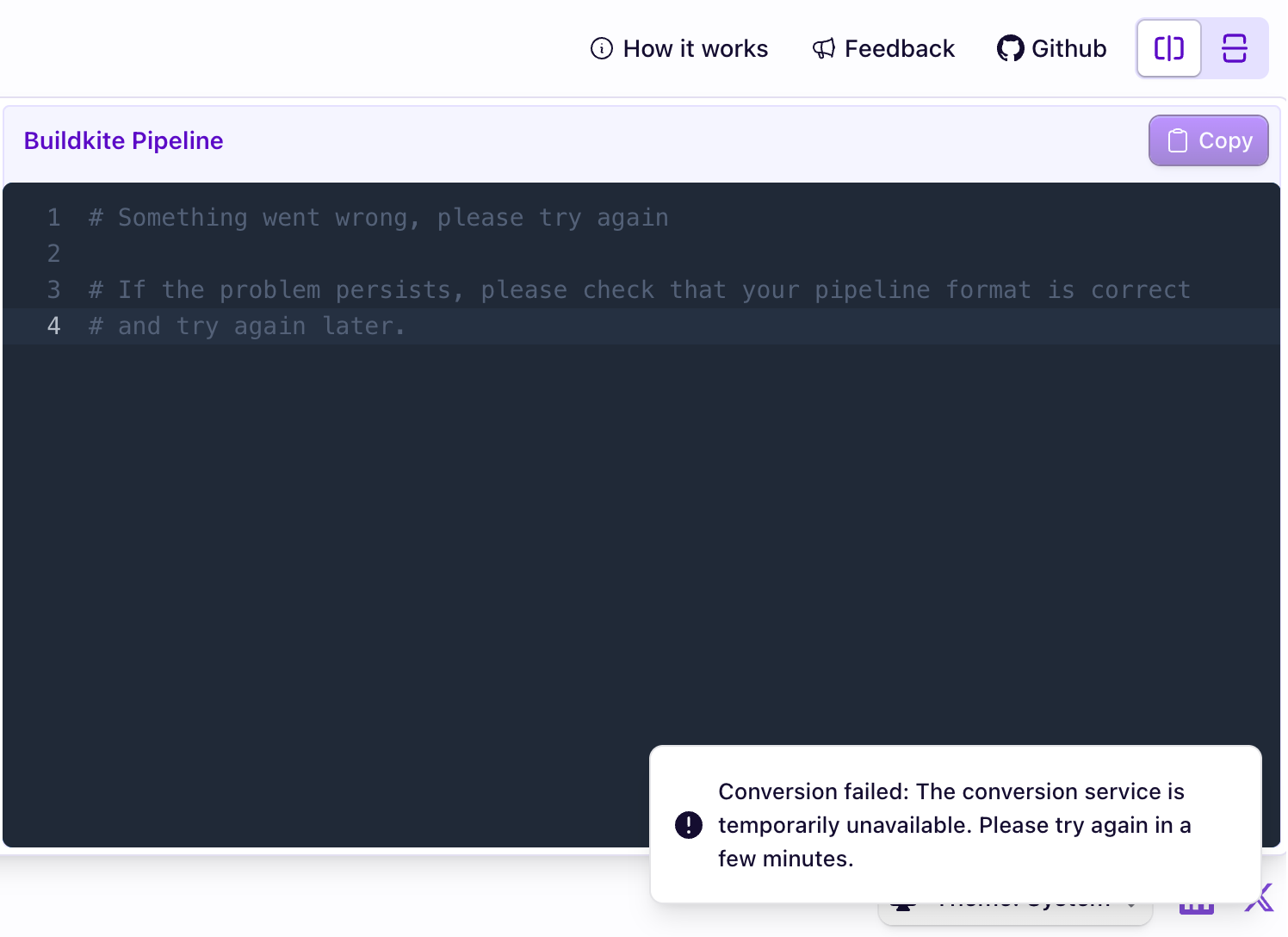Open the How it works page

(695, 48)
